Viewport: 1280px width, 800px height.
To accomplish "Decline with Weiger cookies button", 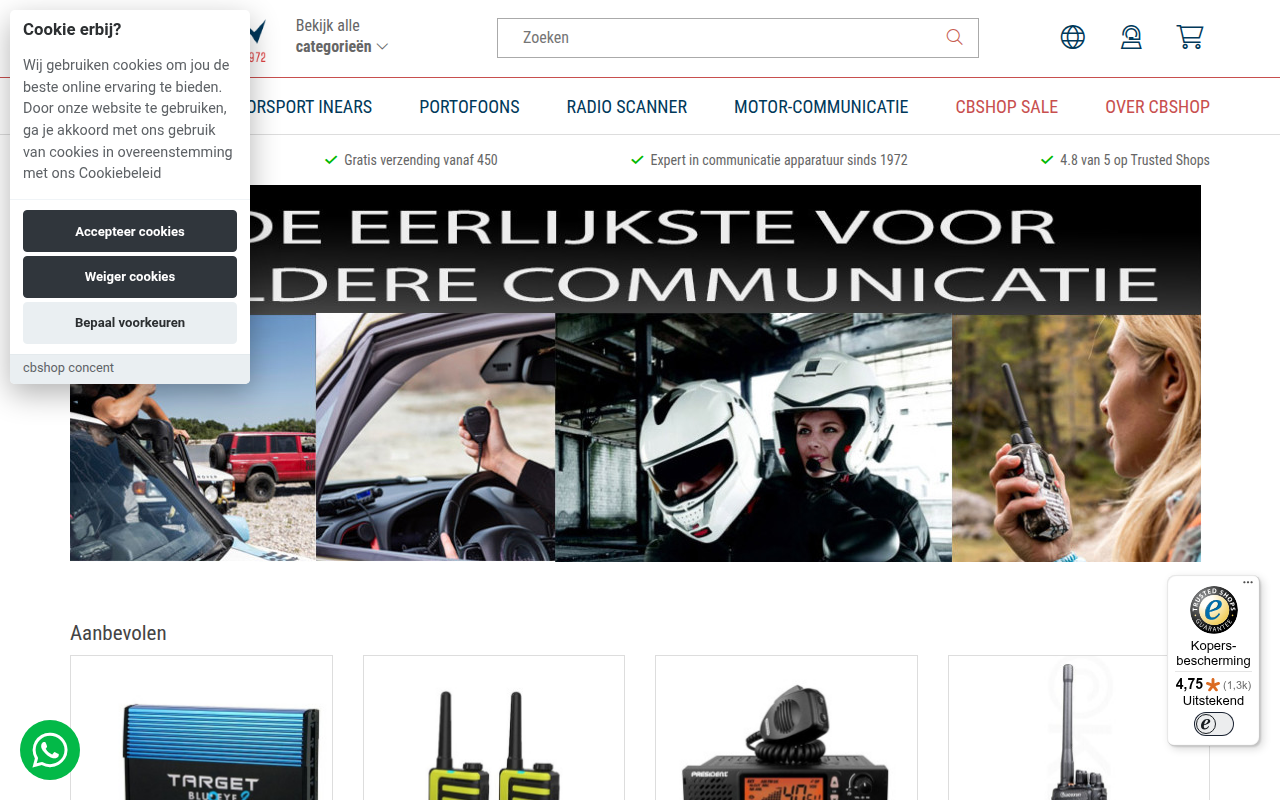I will [130, 277].
